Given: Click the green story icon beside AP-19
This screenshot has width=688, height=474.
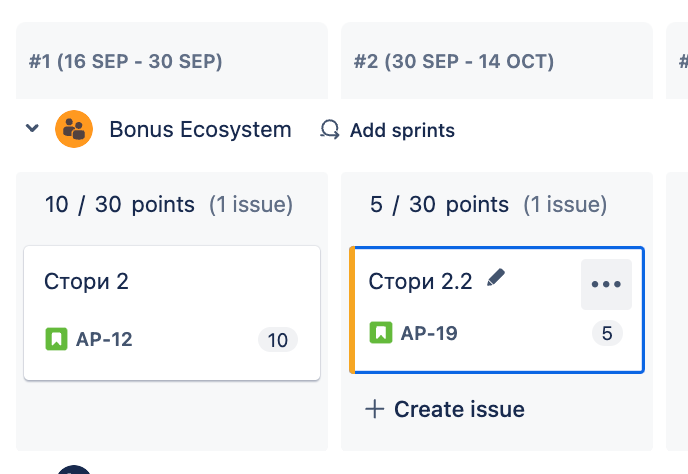Looking at the screenshot, I should pyautogui.click(x=380, y=333).
